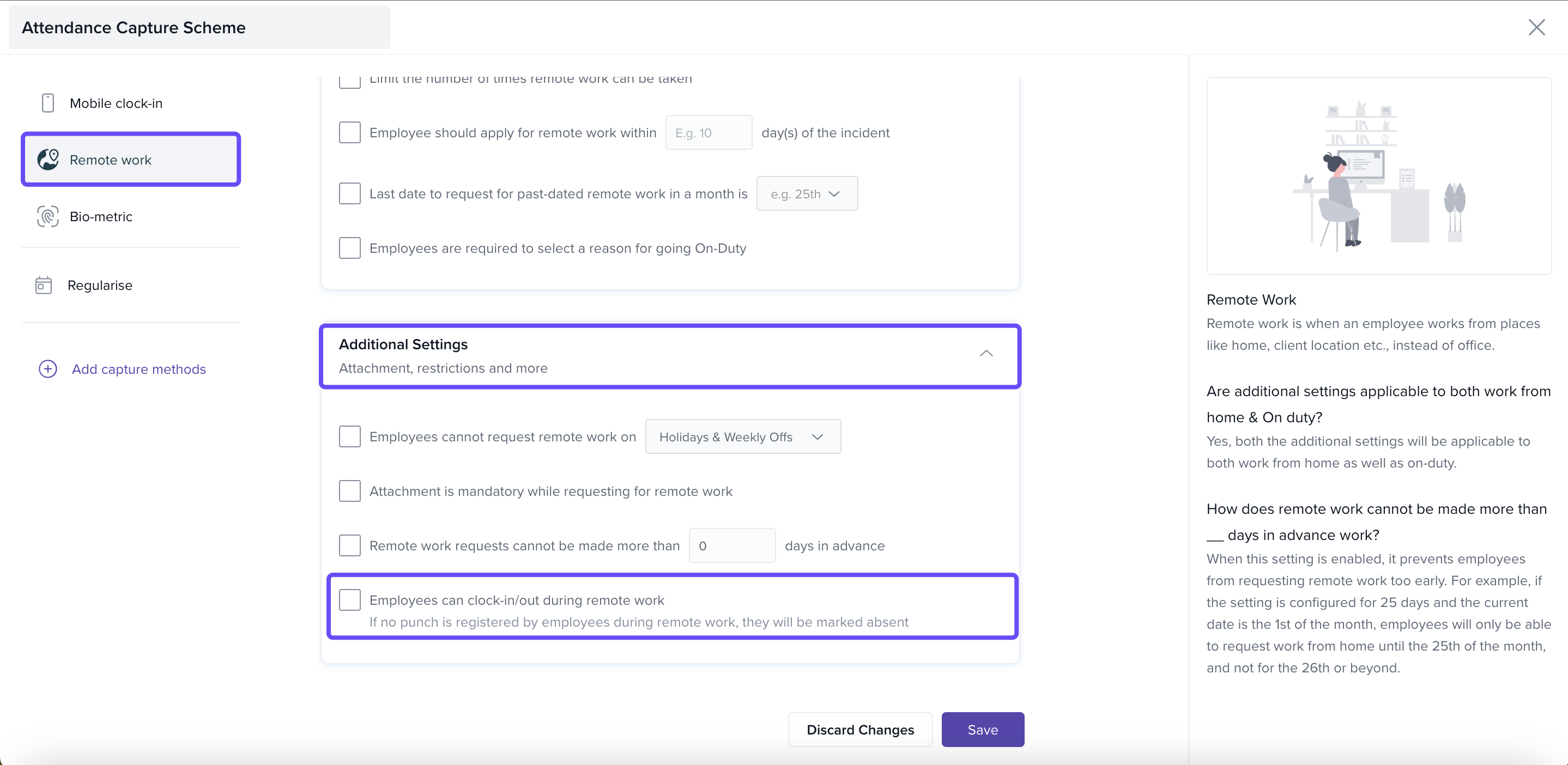The image size is (1568, 765).
Task: Click the remote work illustration image
Action: click(1378, 176)
